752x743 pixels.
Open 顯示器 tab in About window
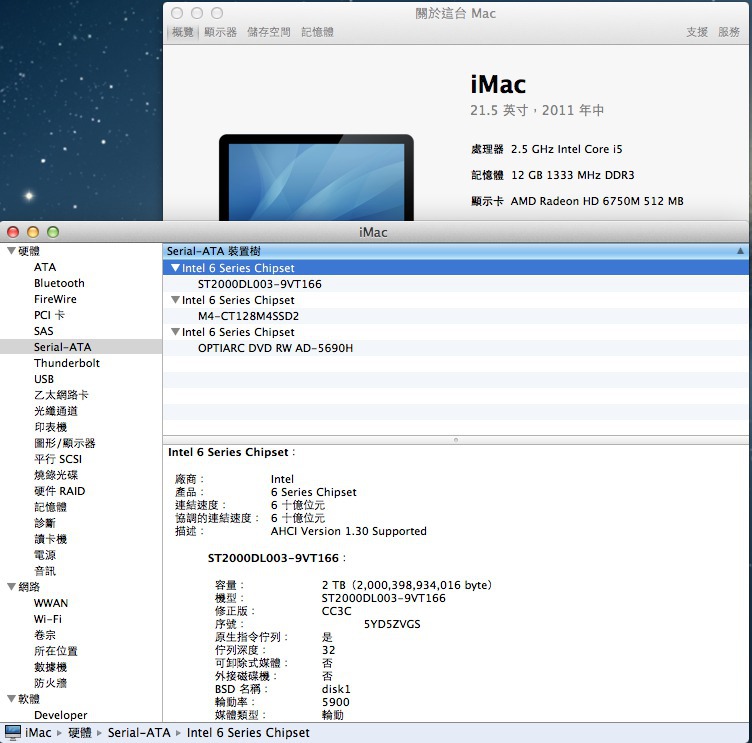coord(220,32)
